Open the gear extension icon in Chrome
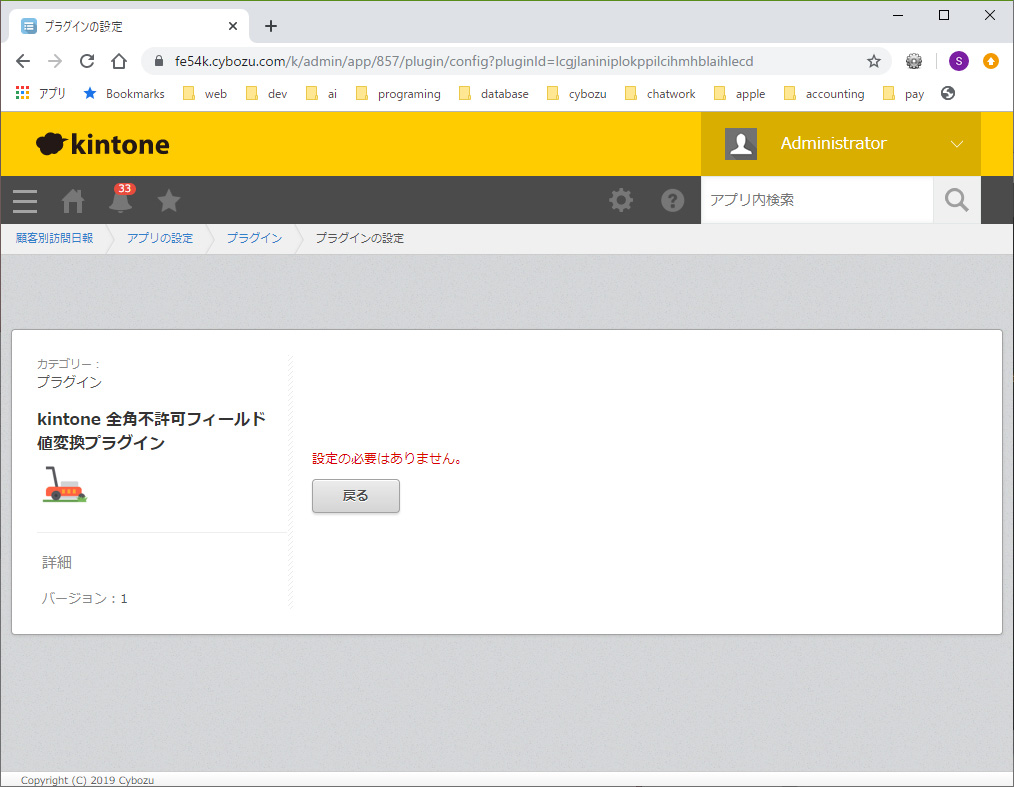The height and width of the screenshot is (787, 1014). [x=914, y=61]
